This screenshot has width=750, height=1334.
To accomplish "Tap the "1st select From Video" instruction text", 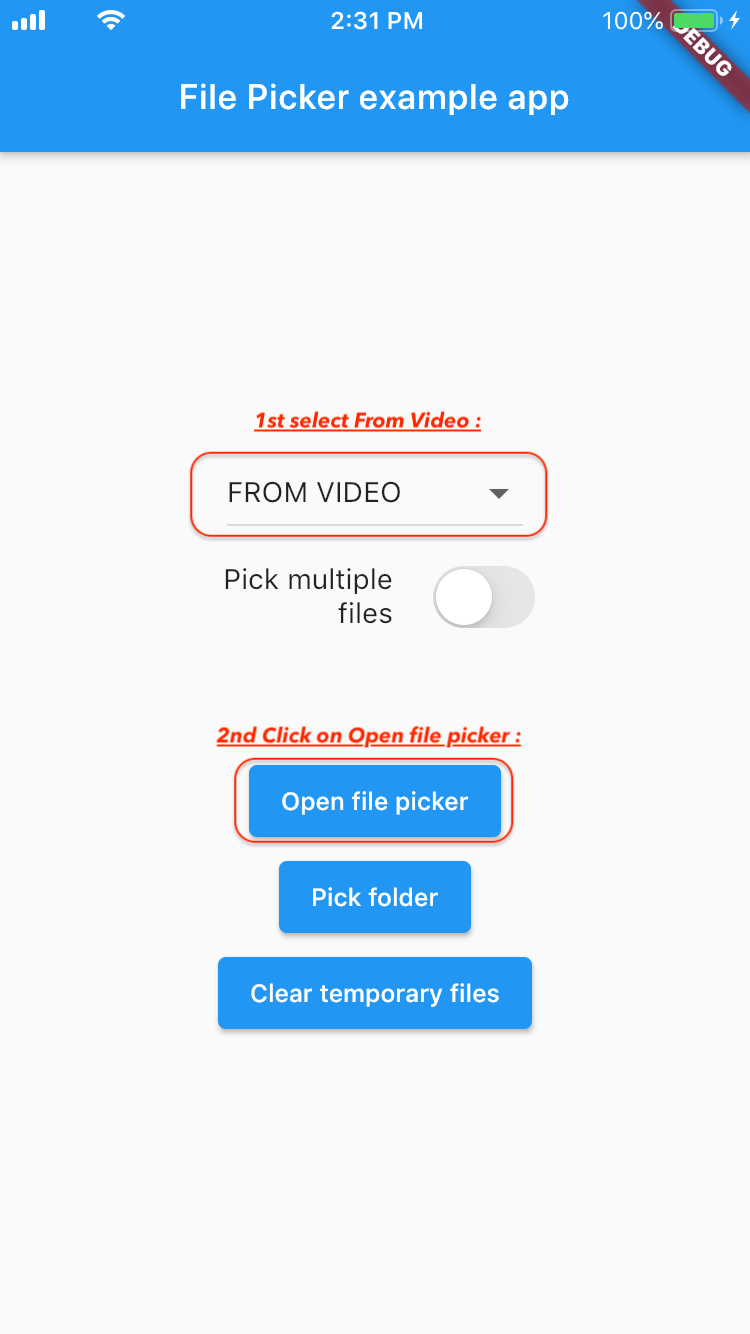I will 367,419.
